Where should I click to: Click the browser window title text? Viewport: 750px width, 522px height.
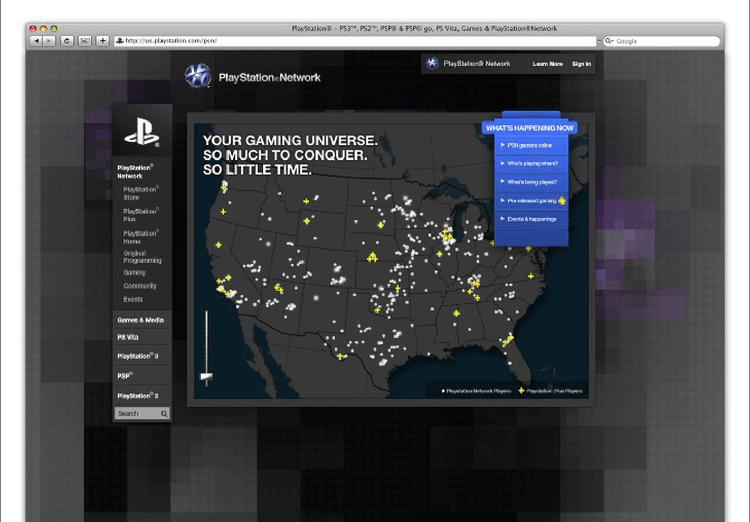(424, 29)
